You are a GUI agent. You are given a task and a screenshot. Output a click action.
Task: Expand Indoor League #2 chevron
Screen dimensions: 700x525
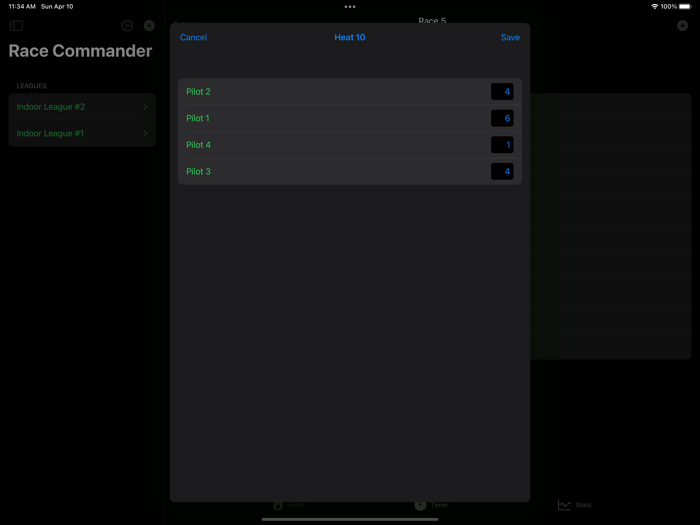(x=145, y=107)
